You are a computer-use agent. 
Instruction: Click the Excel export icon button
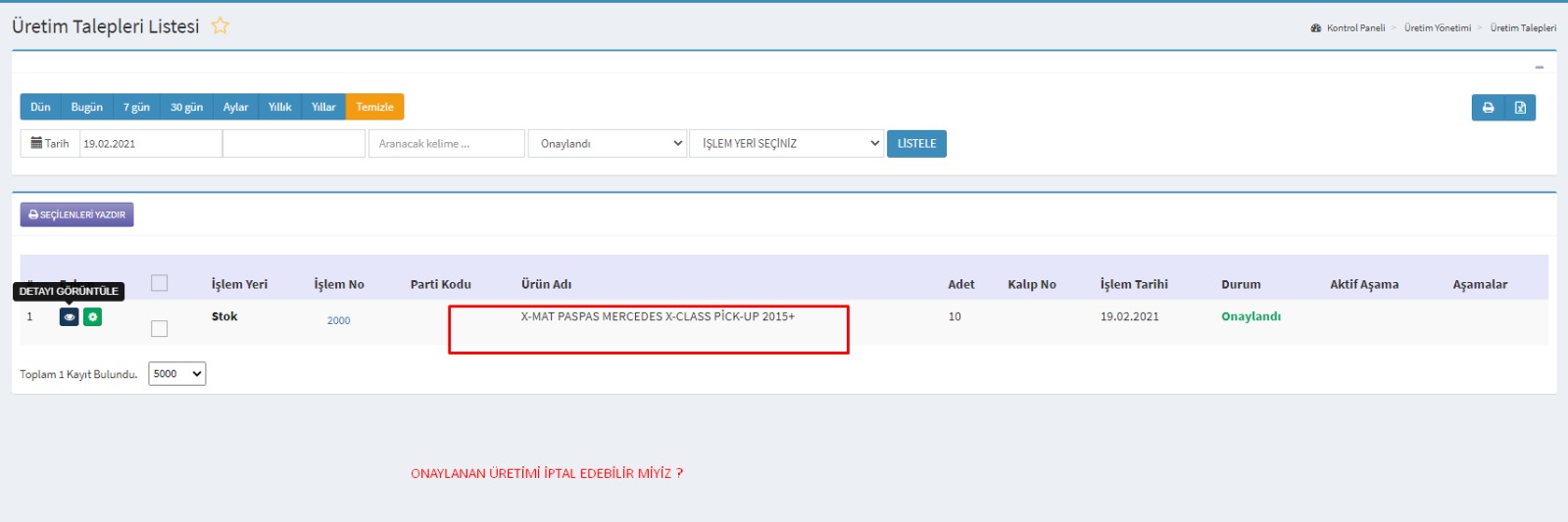coord(1520,108)
